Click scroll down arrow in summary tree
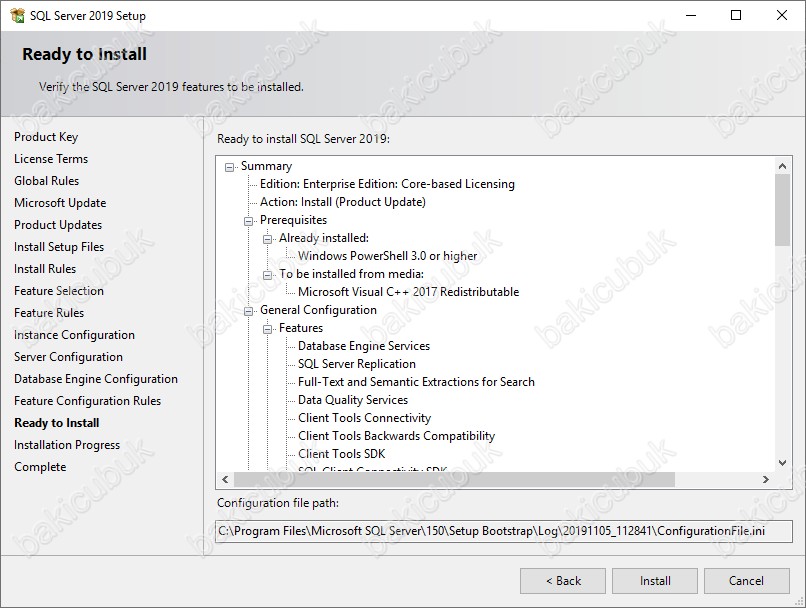806x608 pixels. click(782, 463)
